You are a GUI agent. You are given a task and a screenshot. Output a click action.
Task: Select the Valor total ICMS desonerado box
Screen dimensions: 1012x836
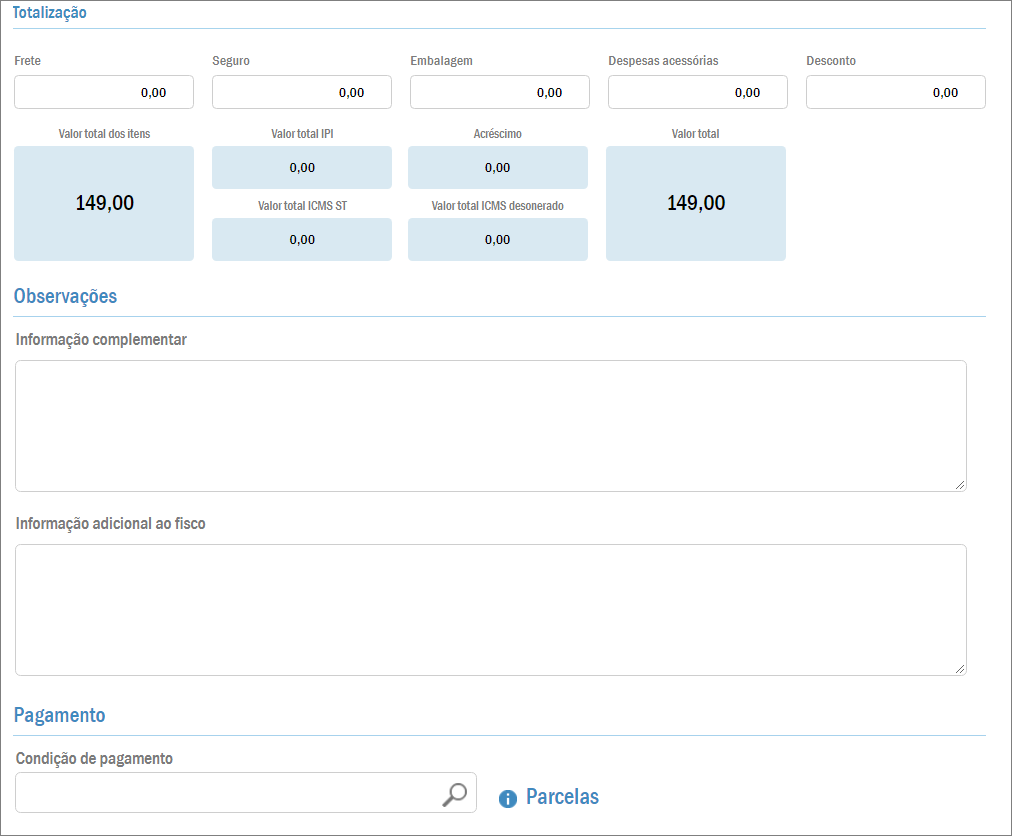pyautogui.click(x=498, y=239)
